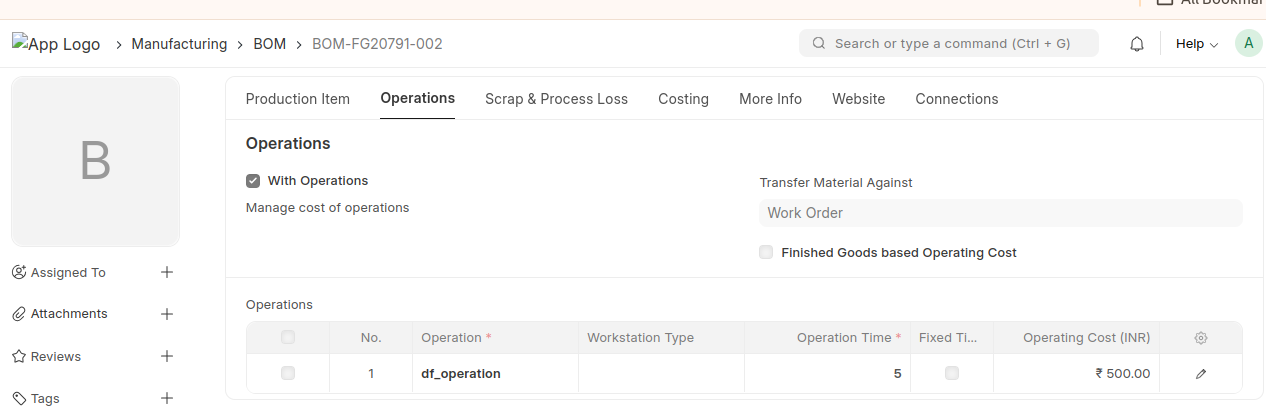Open the Transfer Material Against dropdown

1000,213
